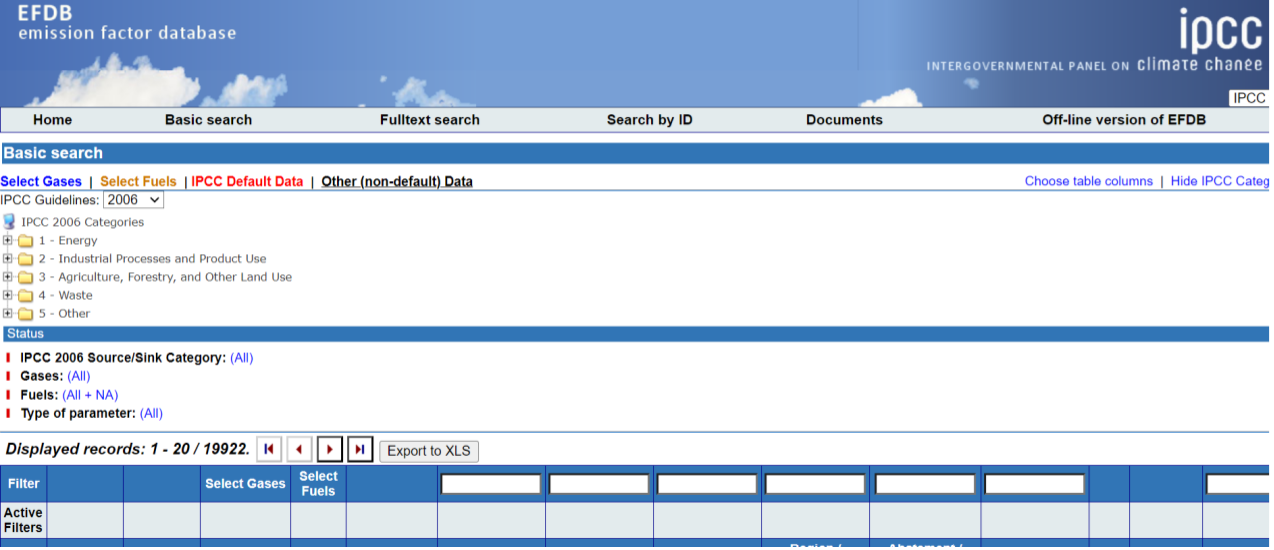The height and width of the screenshot is (550, 1274).
Task: Go to the next page of records
Action: 330,450
